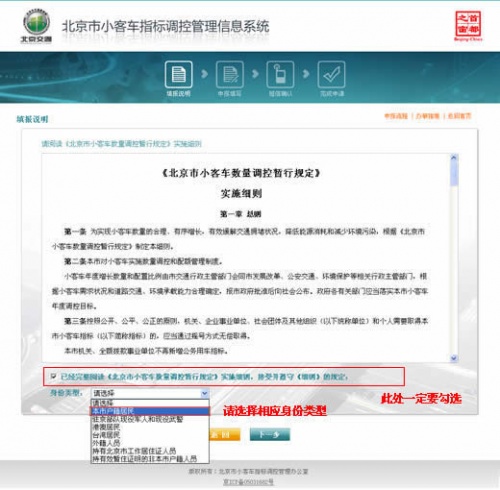Open the 身份类型 dropdown arrow
Viewport: 500px width, 490px height.
point(204,393)
